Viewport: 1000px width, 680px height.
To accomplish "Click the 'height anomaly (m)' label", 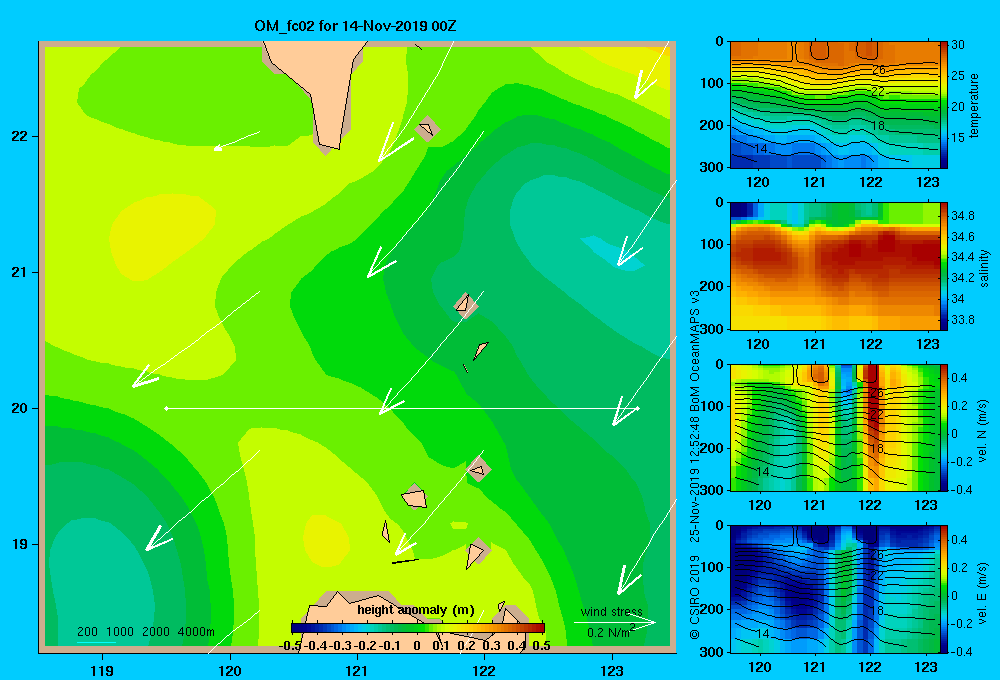I will (416, 610).
